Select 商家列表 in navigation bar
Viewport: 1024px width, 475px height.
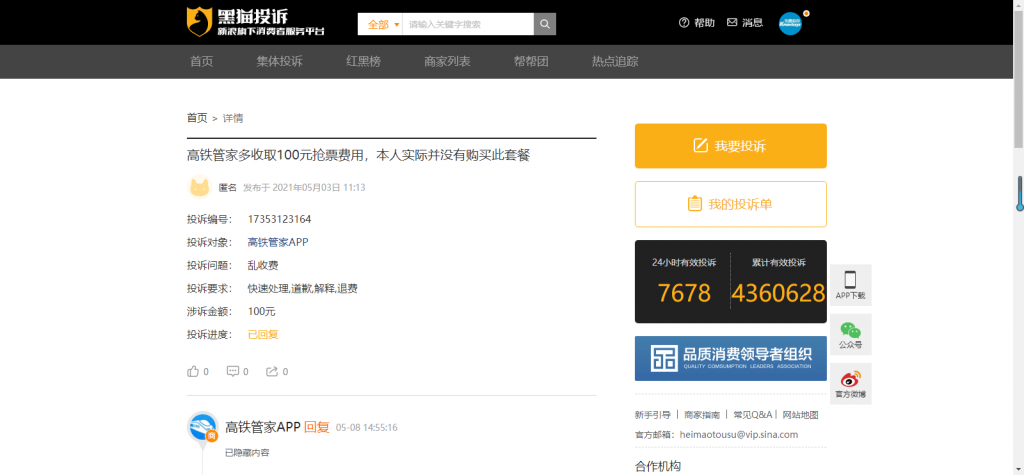coord(447,61)
